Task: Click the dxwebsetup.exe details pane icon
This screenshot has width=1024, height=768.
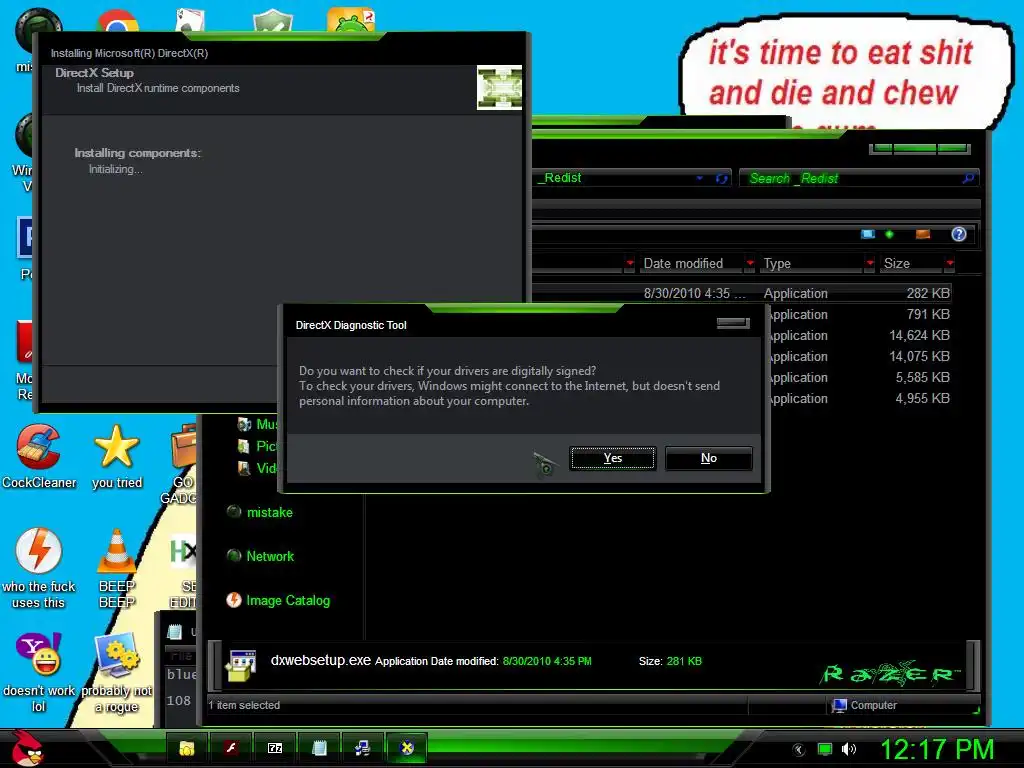Action: (240, 665)
